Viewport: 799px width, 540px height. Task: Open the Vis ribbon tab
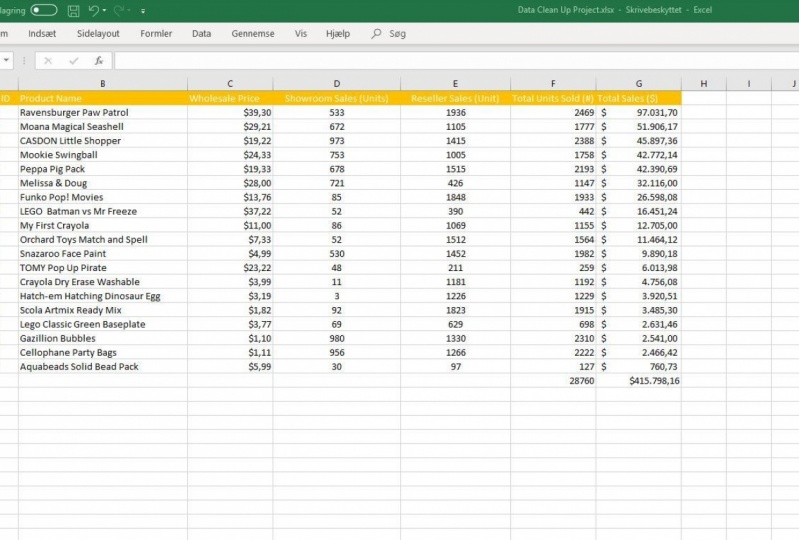[301, 34]
